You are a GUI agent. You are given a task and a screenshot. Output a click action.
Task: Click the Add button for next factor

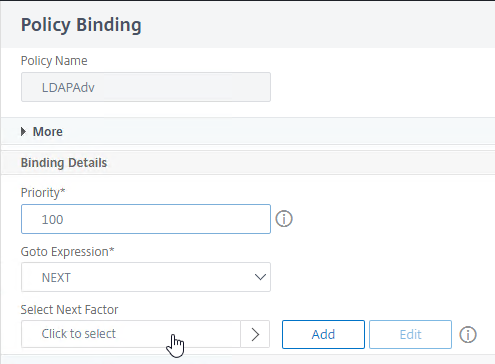323,334
